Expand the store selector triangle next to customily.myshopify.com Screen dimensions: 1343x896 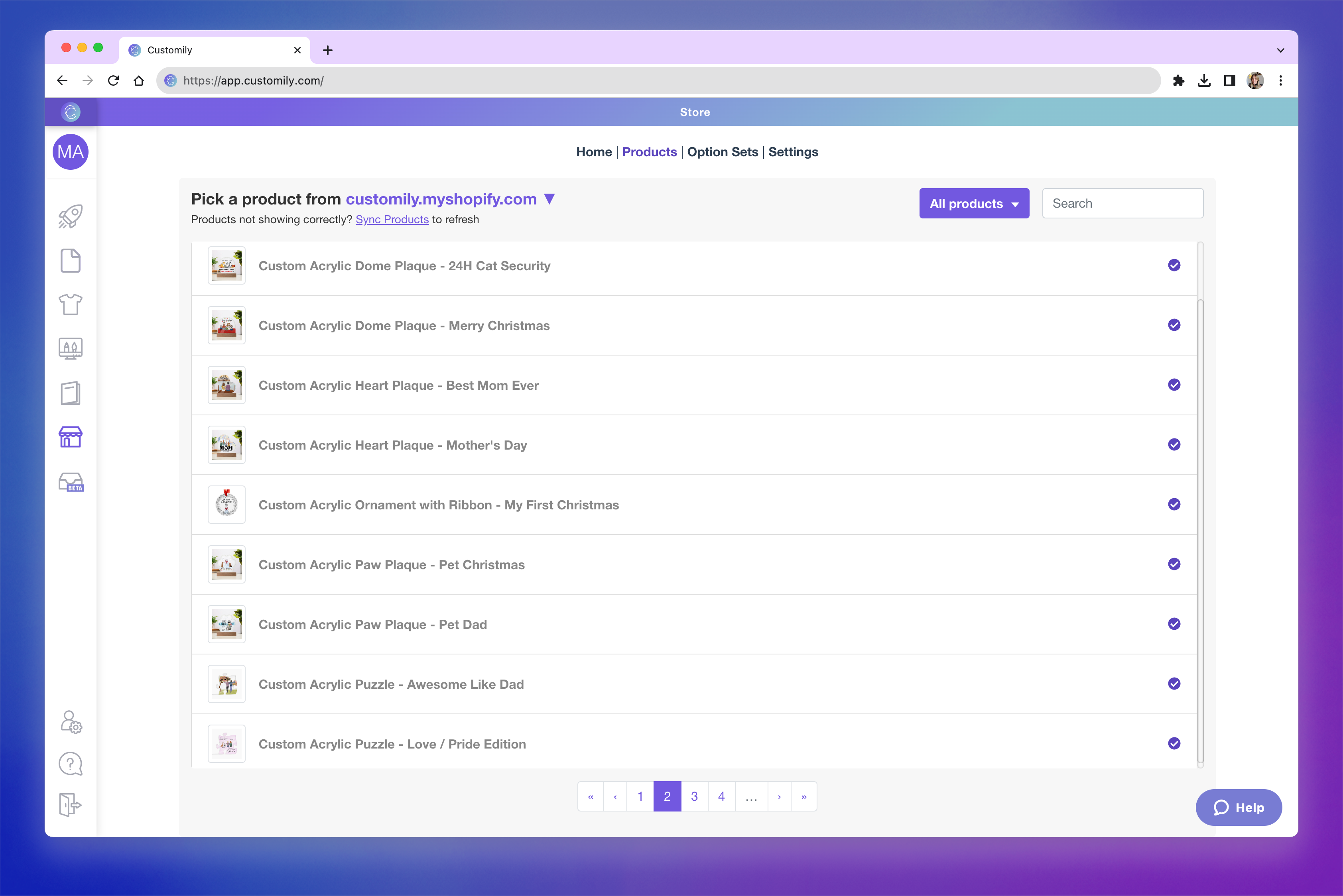coord(549,199)
